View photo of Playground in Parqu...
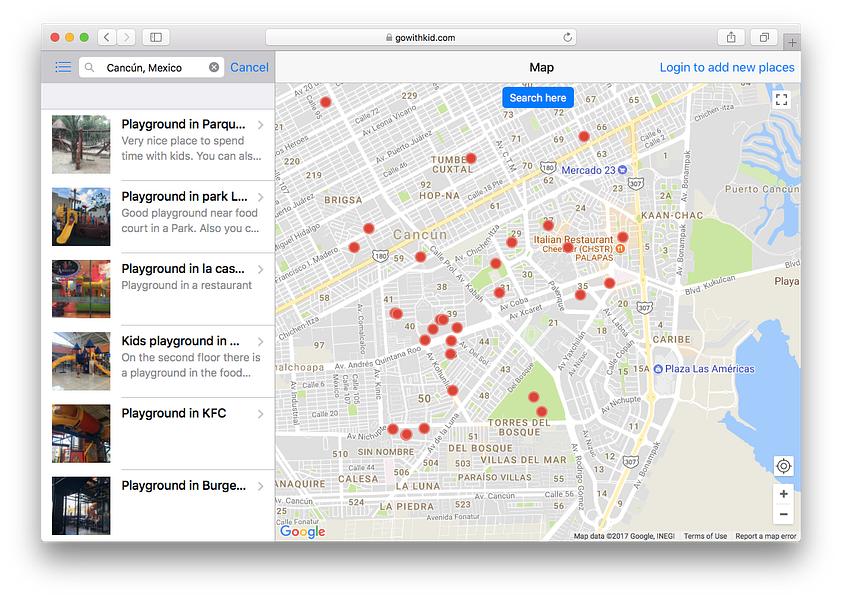The width and height of the screenshot is (842, 600). (81, 144)
